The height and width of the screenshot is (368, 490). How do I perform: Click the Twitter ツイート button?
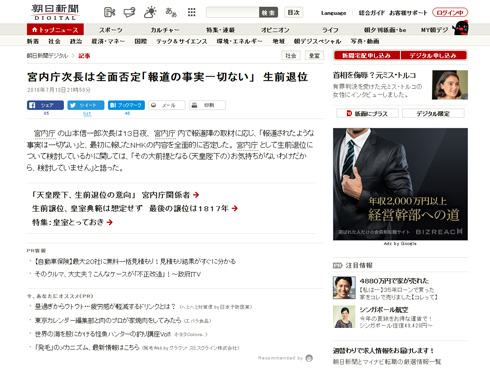coord(86,105)
